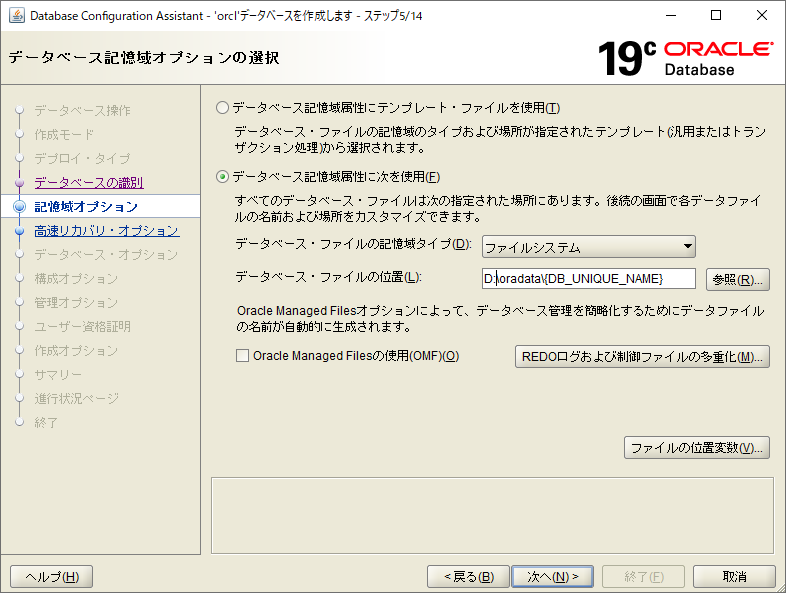Viewport: 786px width, 593px height.
Task: Click the Oracle 19c Database logo
Action: pyautogui.click(x=685, y=58)
